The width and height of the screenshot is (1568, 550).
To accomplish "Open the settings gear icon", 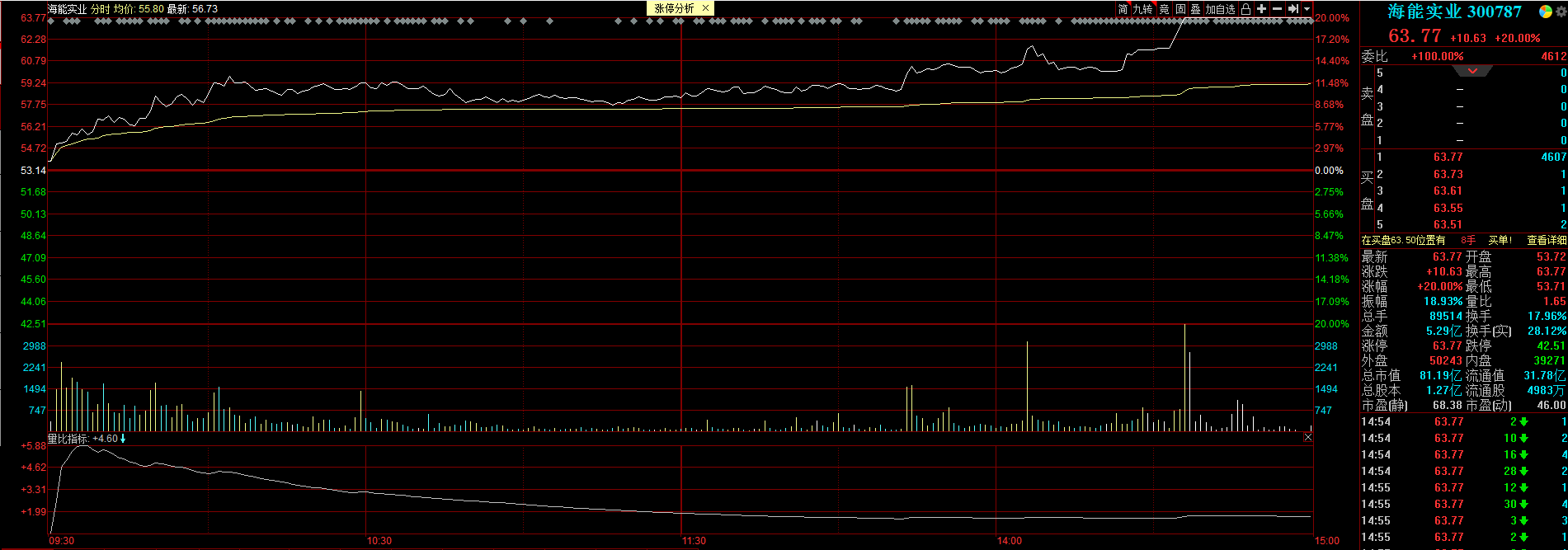I will click(x=1561, y=11).
